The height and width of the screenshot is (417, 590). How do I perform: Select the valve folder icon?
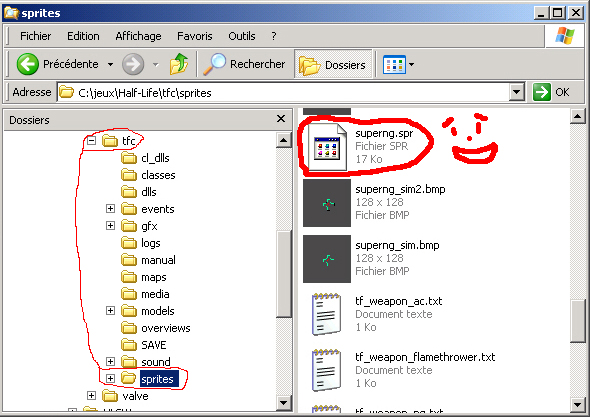[x=110, y=396]
